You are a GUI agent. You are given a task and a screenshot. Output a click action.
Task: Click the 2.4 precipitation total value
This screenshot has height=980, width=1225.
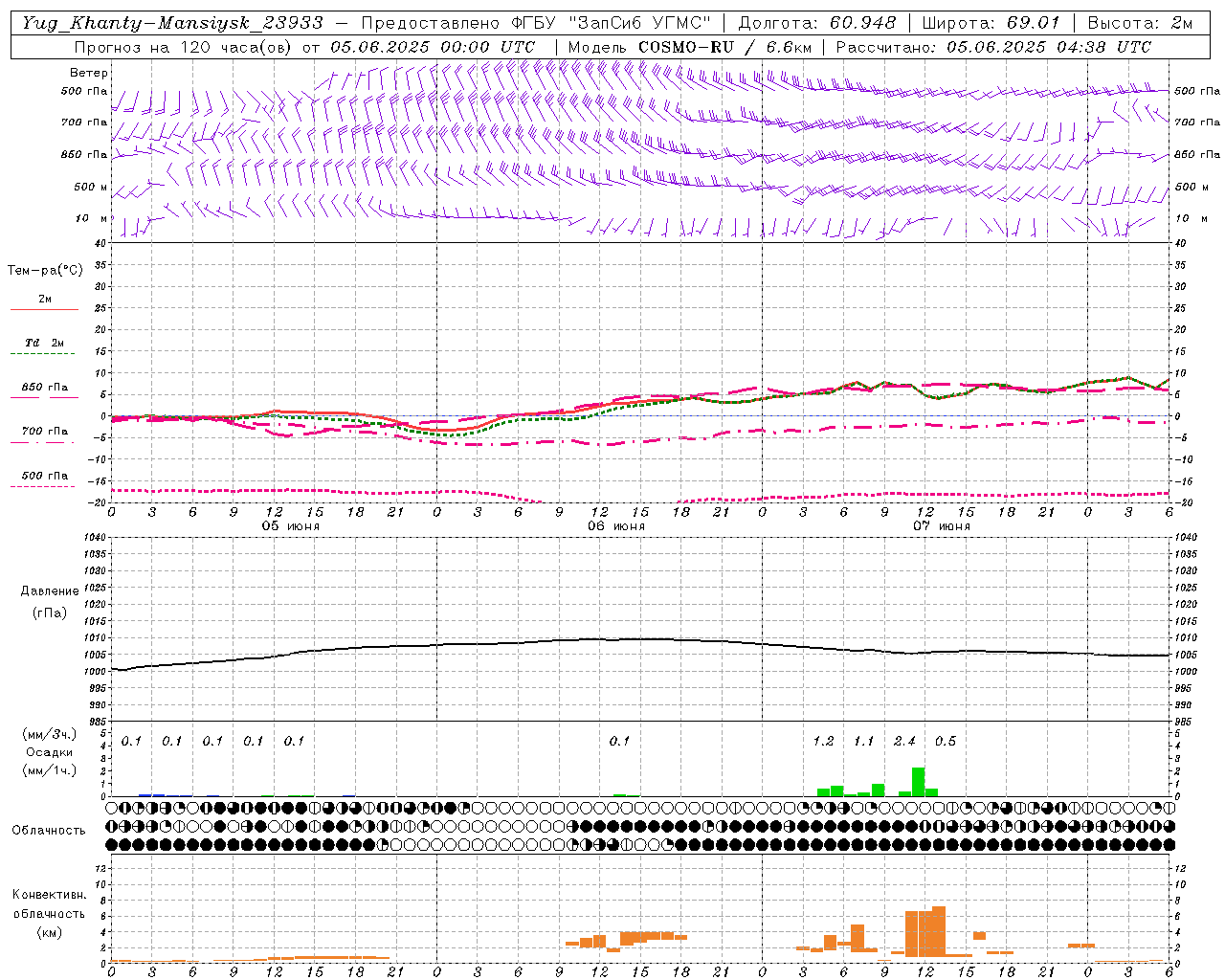coord(904,741)
